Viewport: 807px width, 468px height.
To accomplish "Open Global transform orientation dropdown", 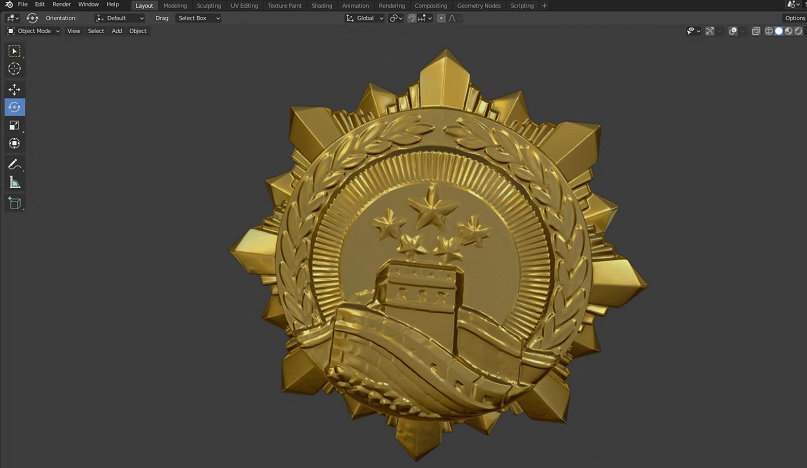I will point(364,18).
